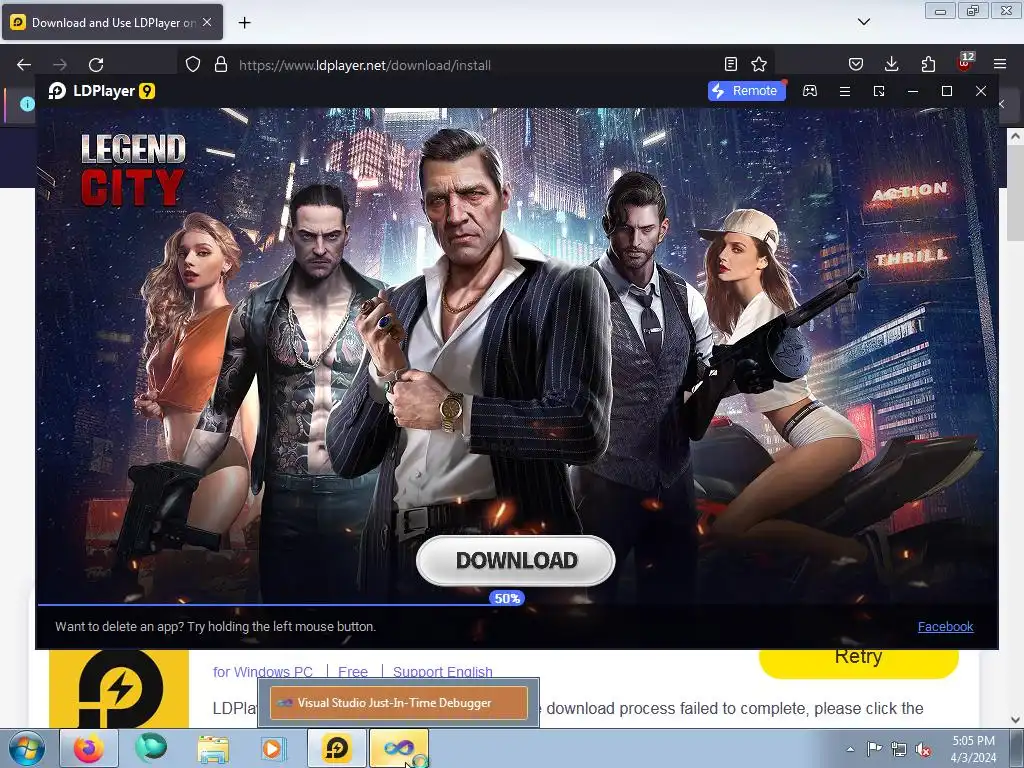Open the Firefox extensions puzzle icon
Viewport: 1024px width, 768px height.
click(928, 64)
